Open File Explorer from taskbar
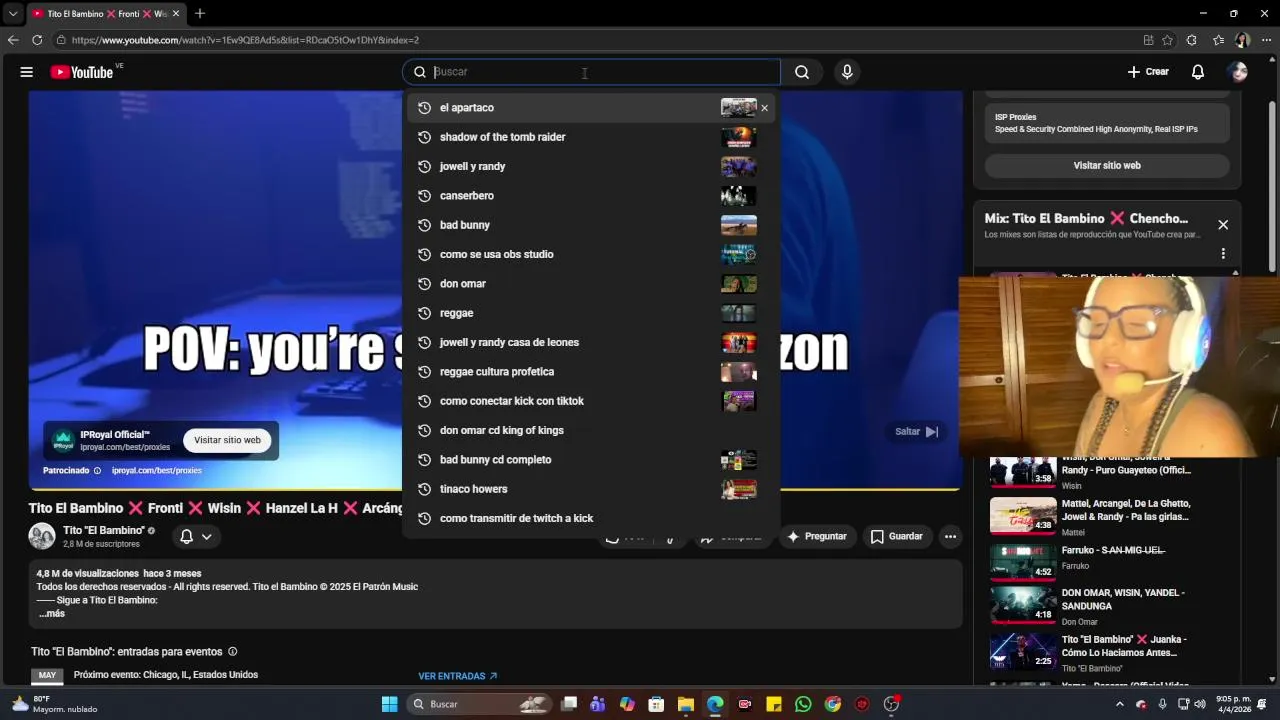The width and height of the screenshot is (1280, 720). point(686,704)
